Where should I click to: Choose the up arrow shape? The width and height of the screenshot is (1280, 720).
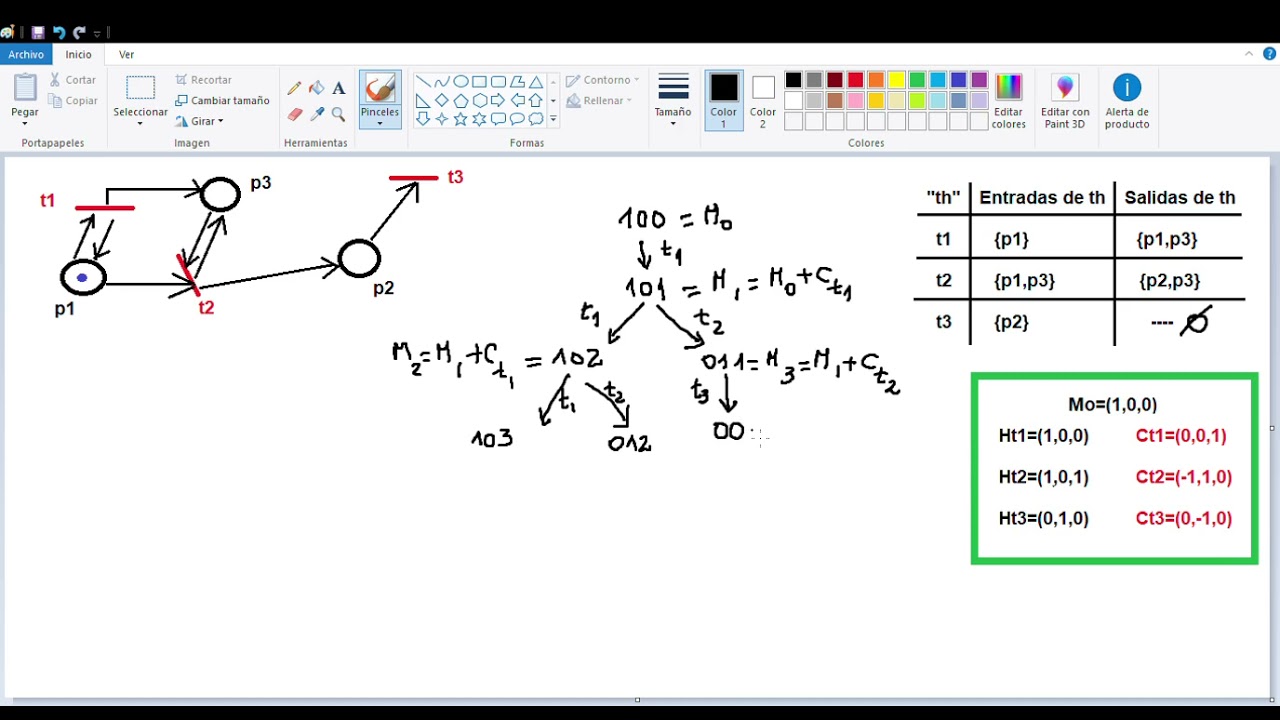click(x=536, y=101)
